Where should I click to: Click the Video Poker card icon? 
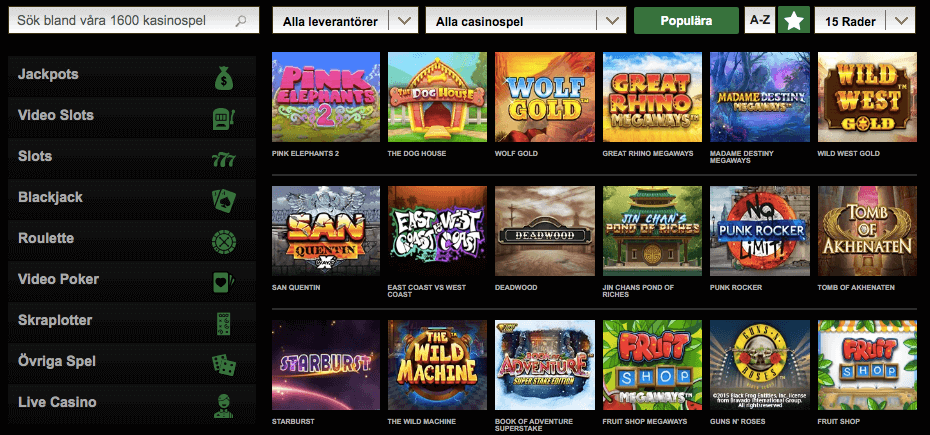[x=224, y=282]
